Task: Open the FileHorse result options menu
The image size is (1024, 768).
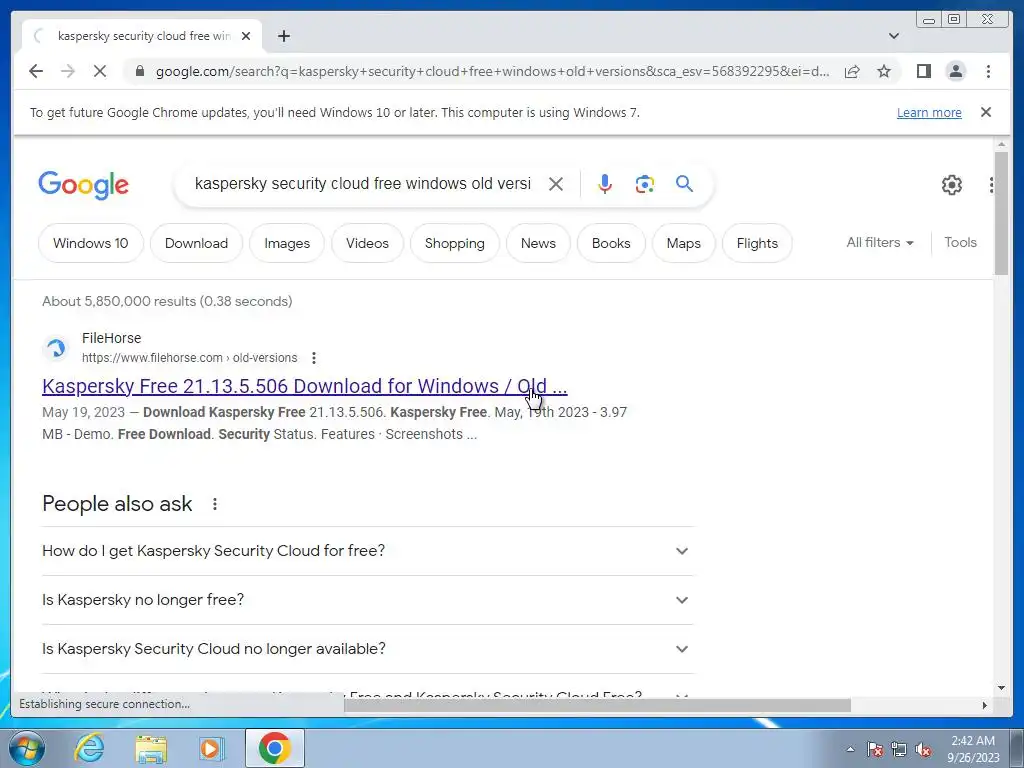Action: point(314,358)
